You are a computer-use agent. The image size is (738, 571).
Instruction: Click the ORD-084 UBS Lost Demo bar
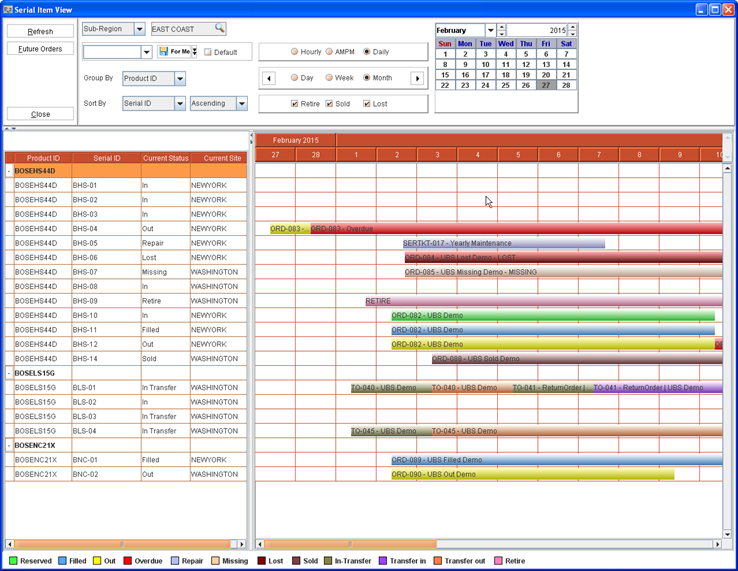(x=563, y=258)
